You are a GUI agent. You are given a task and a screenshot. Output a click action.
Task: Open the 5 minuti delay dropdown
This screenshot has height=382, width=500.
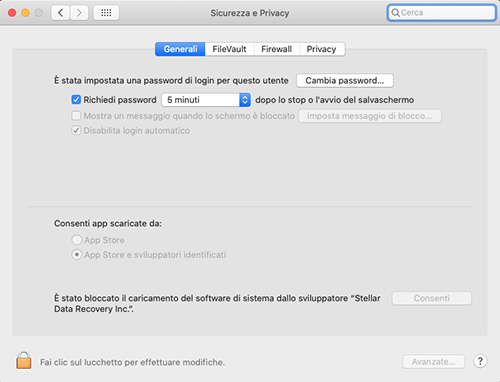[206, 100]
